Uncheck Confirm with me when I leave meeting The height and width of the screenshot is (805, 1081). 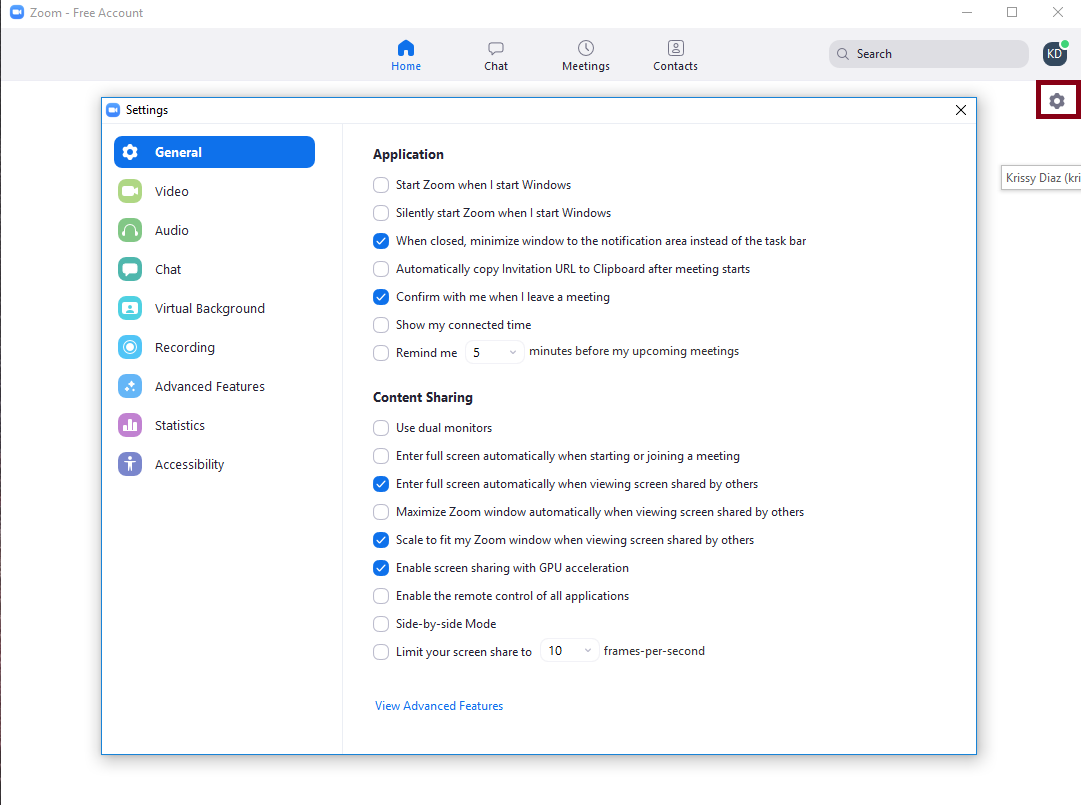tap(381, 297)
